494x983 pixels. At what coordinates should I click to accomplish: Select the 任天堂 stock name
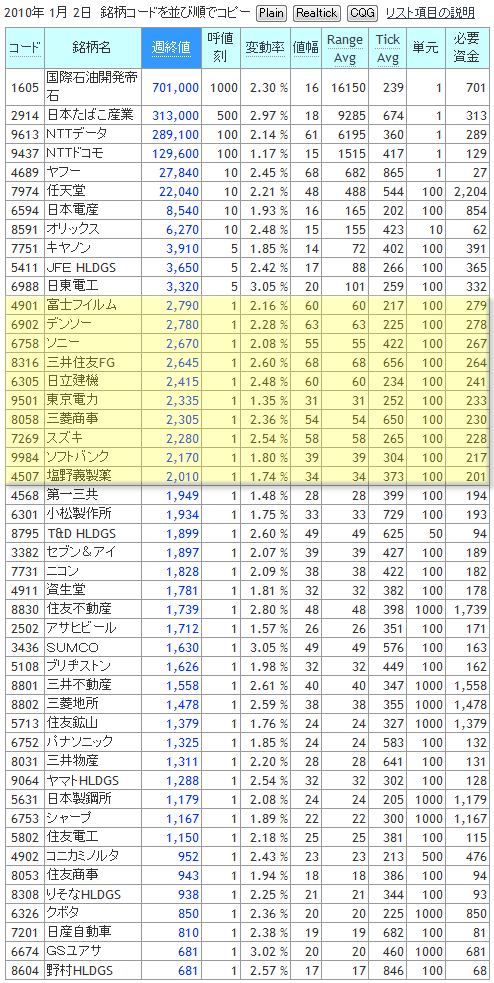pyautogui.click(x=64, y=191)
